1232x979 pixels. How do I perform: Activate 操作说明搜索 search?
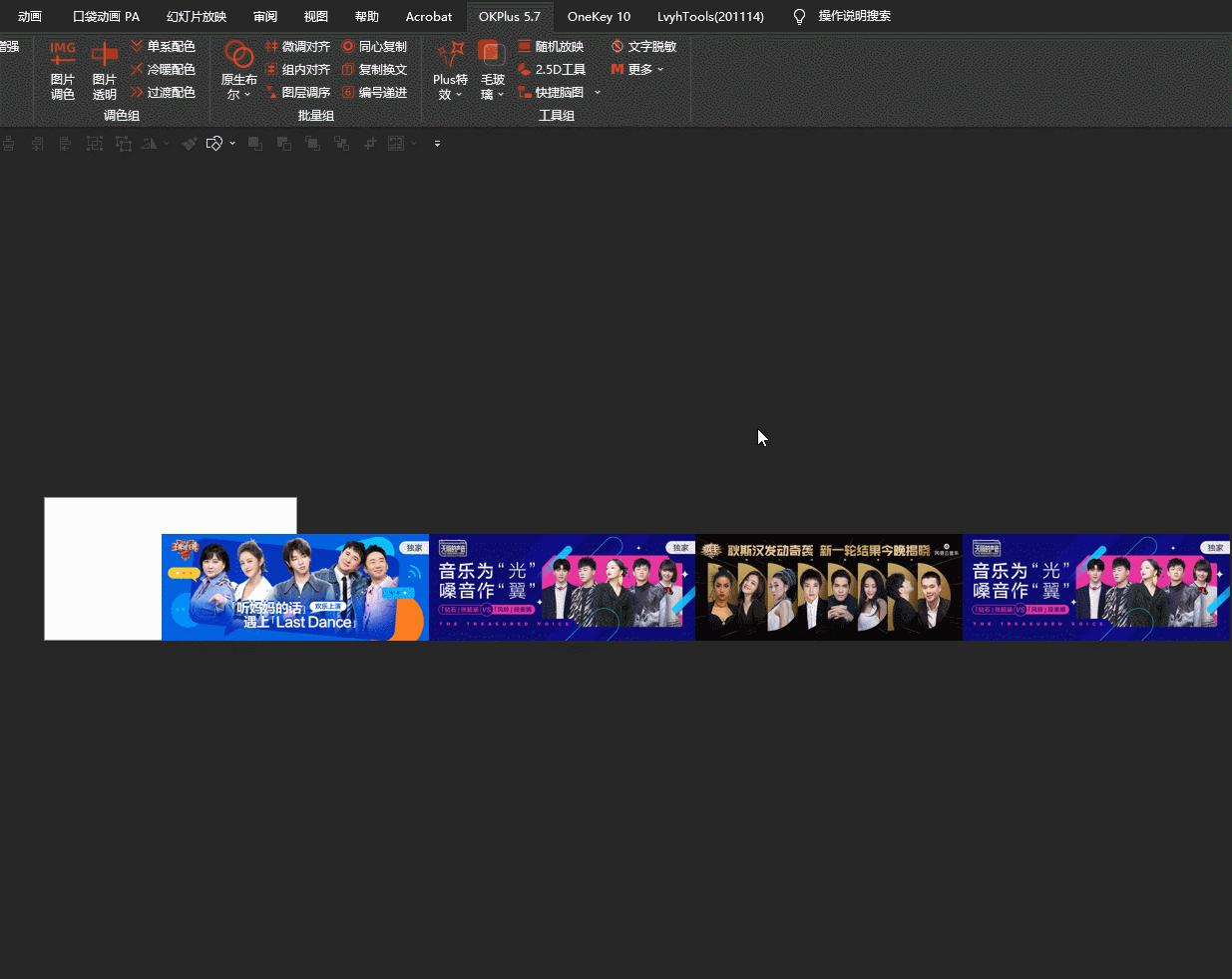click(854, 16)
